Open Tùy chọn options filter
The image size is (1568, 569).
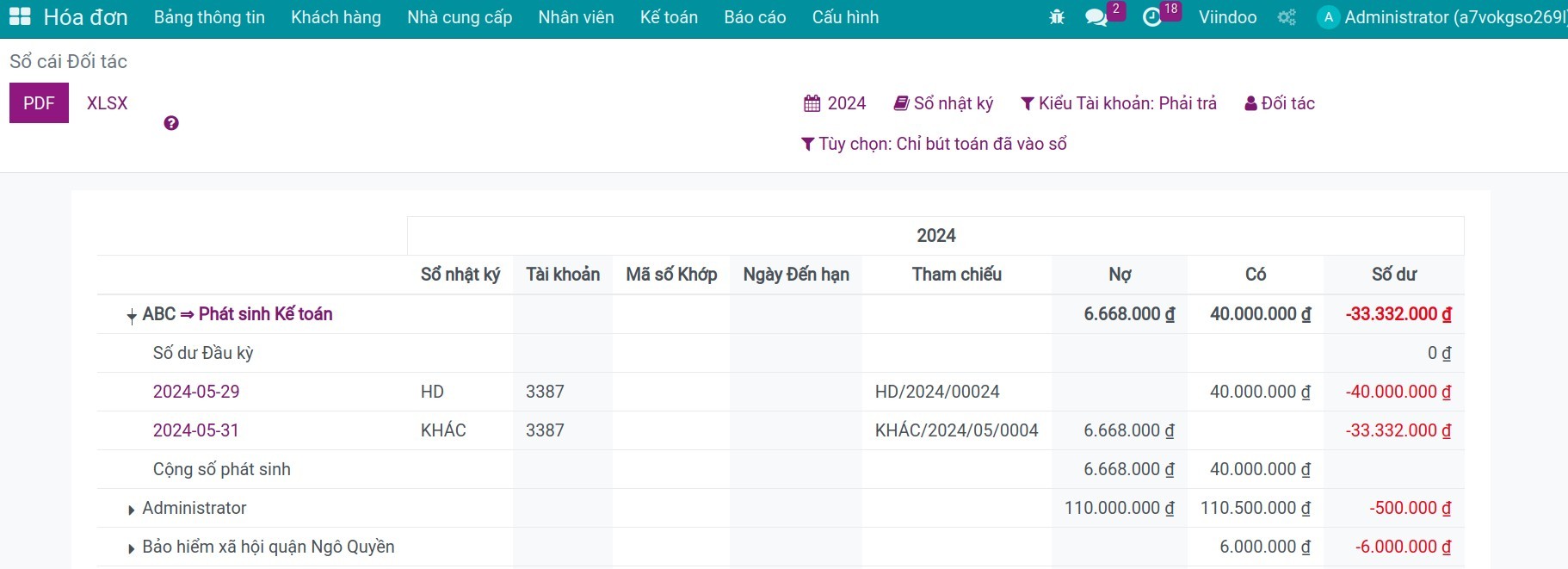coord(934,144)
